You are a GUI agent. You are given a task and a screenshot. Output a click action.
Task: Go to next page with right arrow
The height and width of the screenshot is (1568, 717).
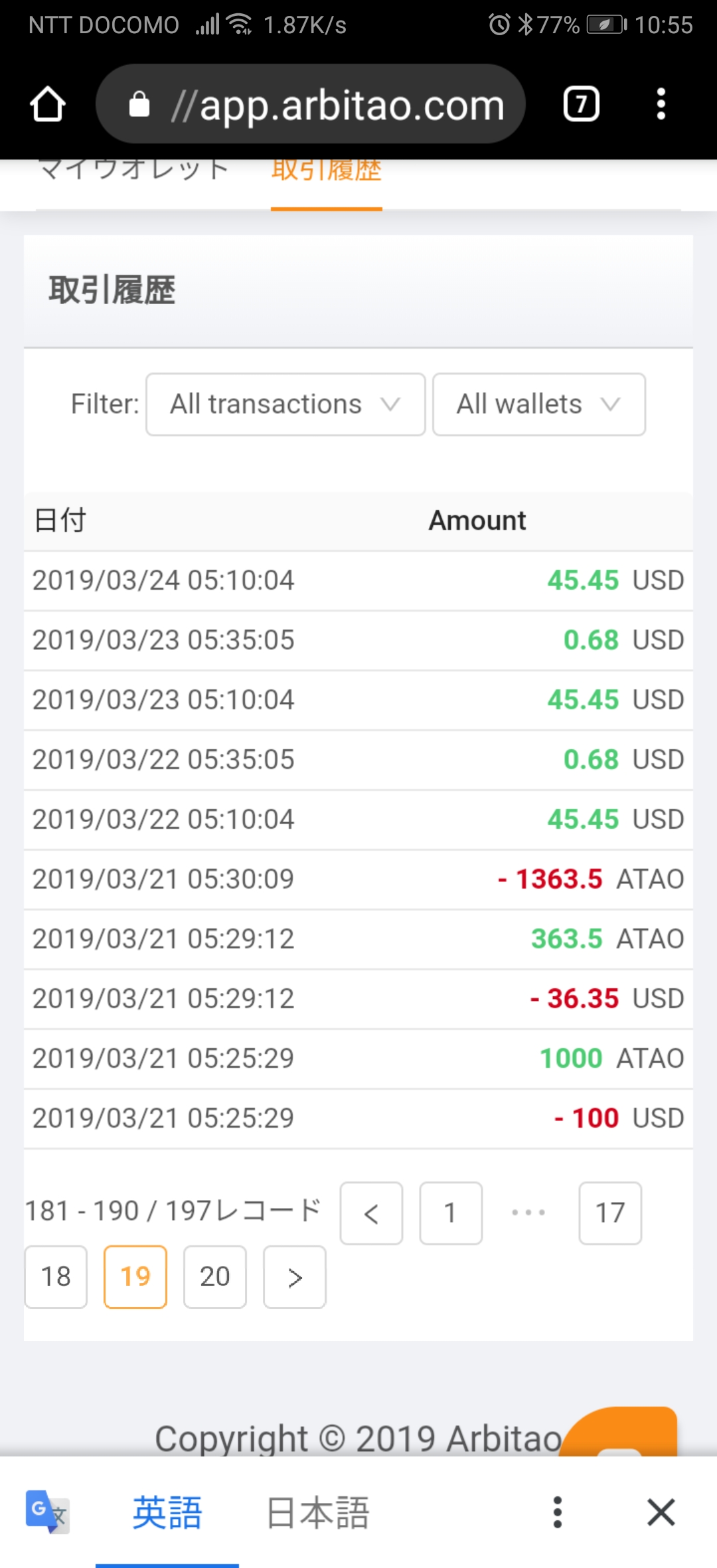[295, 1276]
